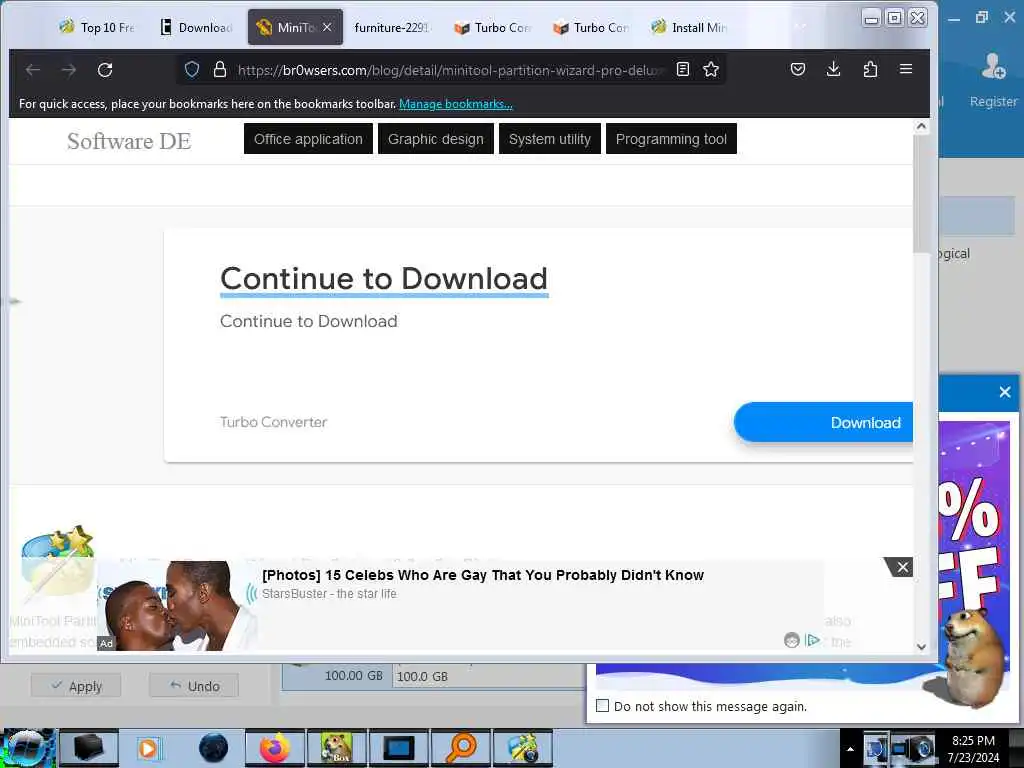Switch to the first Turbo Con tab
Image resolution: width=1024 pixels, height=768 pixels.
click(492, 27)
